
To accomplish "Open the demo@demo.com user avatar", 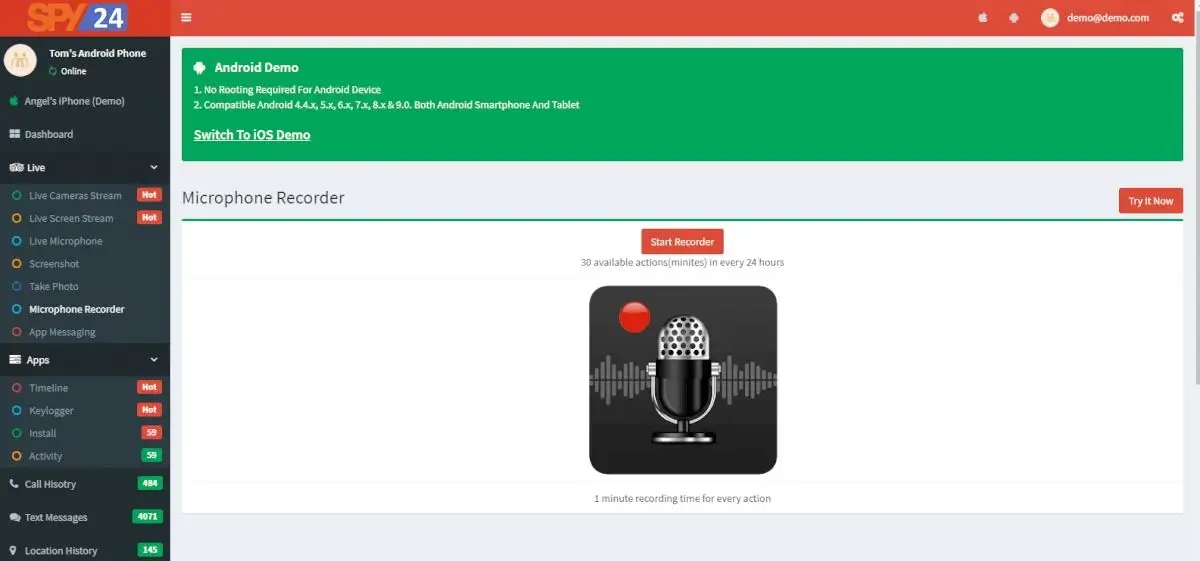I will pyautogui.click(x=1049, y=18).
